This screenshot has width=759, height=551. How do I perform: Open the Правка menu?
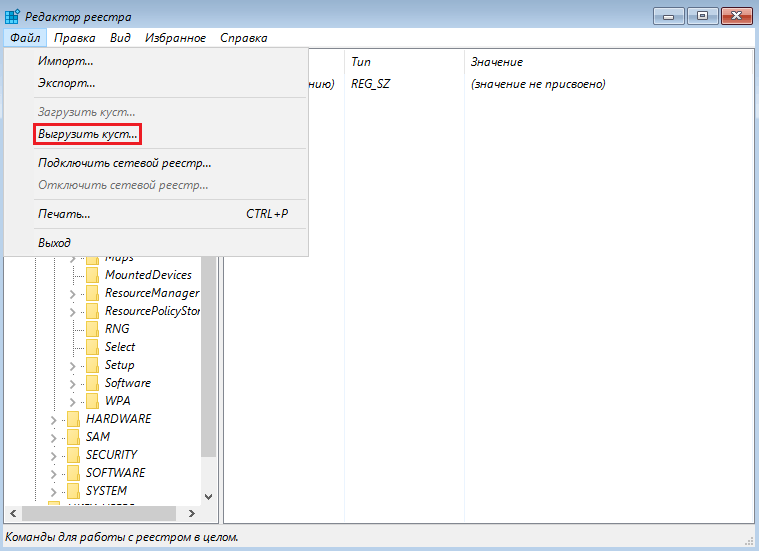pyautogui.click(x=75, y=38)
